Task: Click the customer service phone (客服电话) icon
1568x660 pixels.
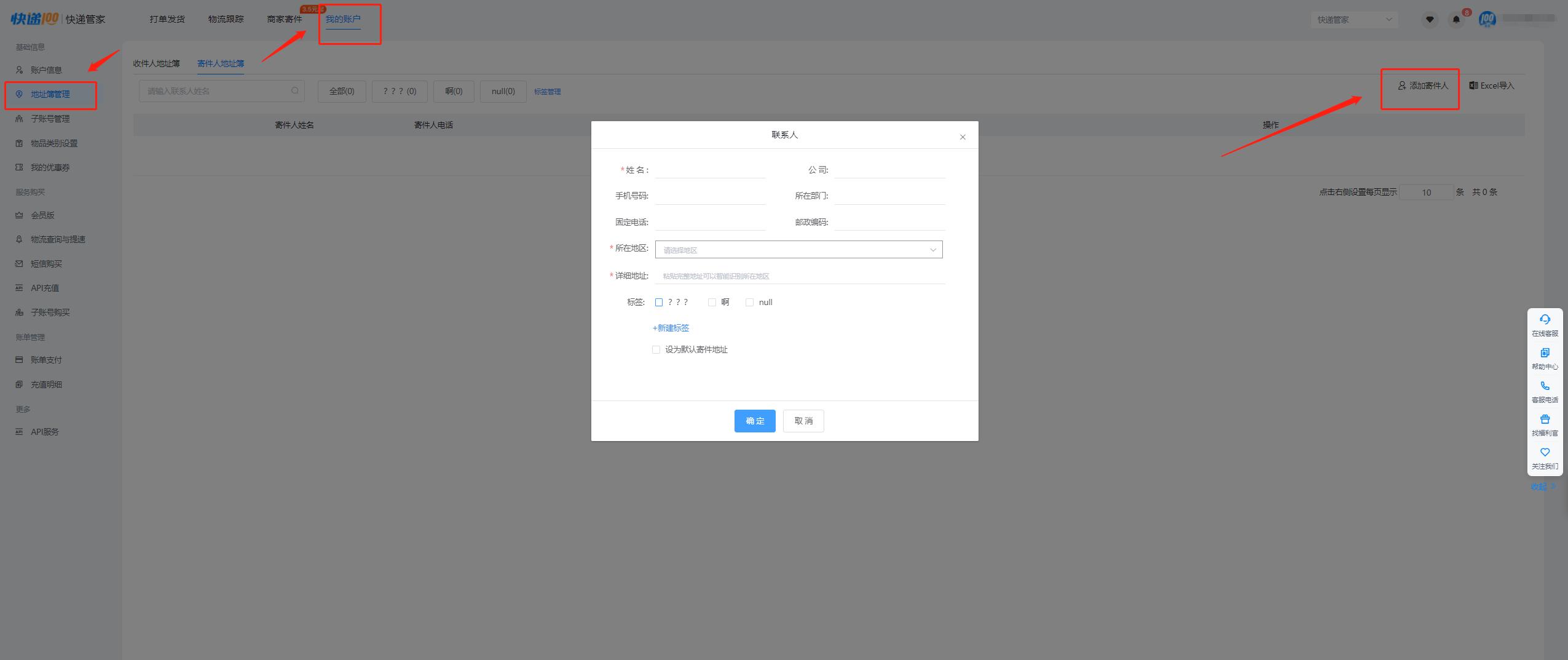Action: pyautogui.click(x=1545, y=386)
